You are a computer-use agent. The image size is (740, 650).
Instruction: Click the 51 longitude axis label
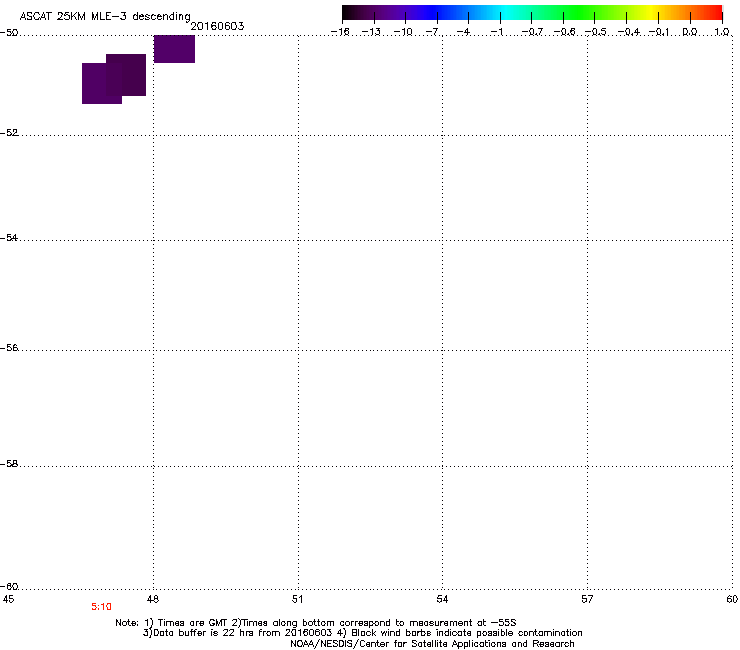(x=297, y=599)
